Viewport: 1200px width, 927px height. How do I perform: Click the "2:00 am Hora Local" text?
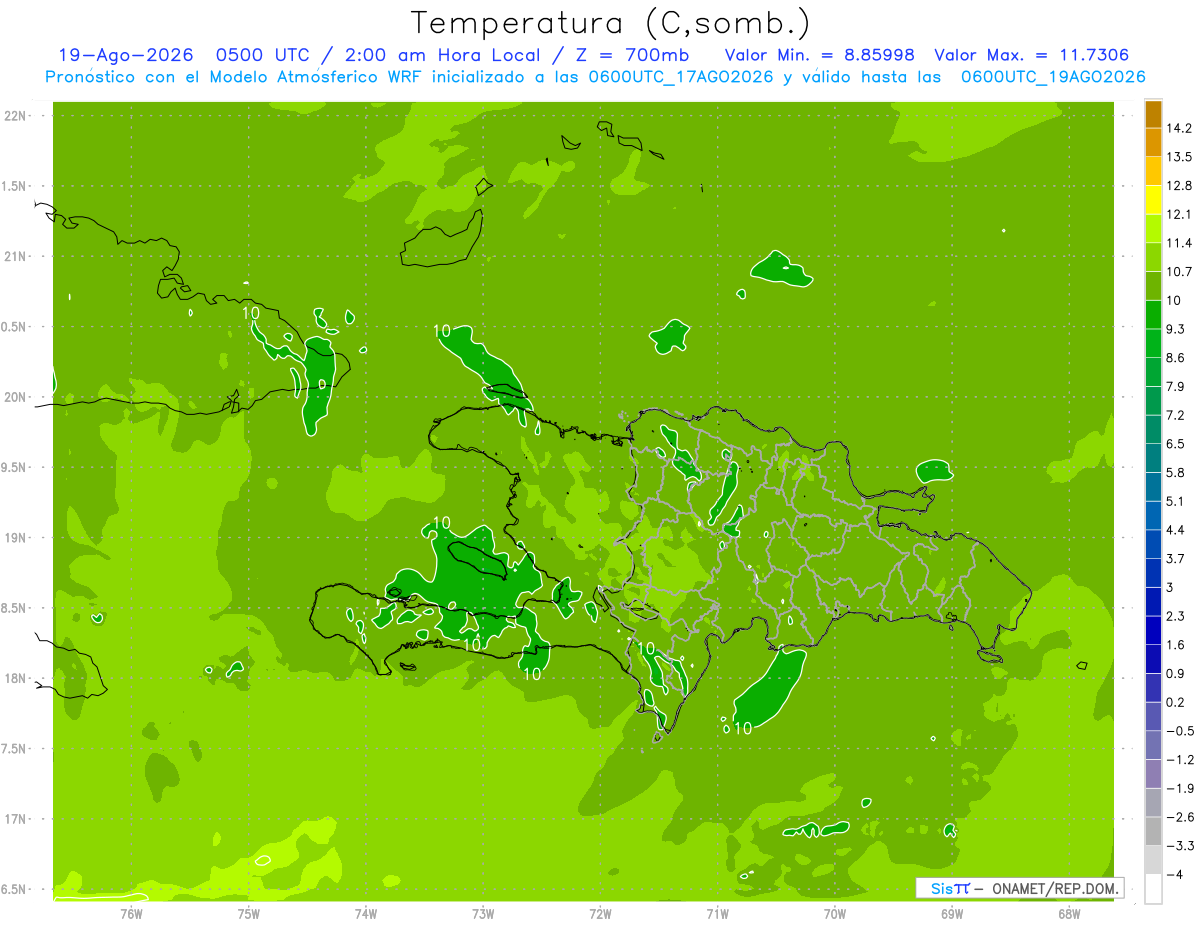pos(437,55)
